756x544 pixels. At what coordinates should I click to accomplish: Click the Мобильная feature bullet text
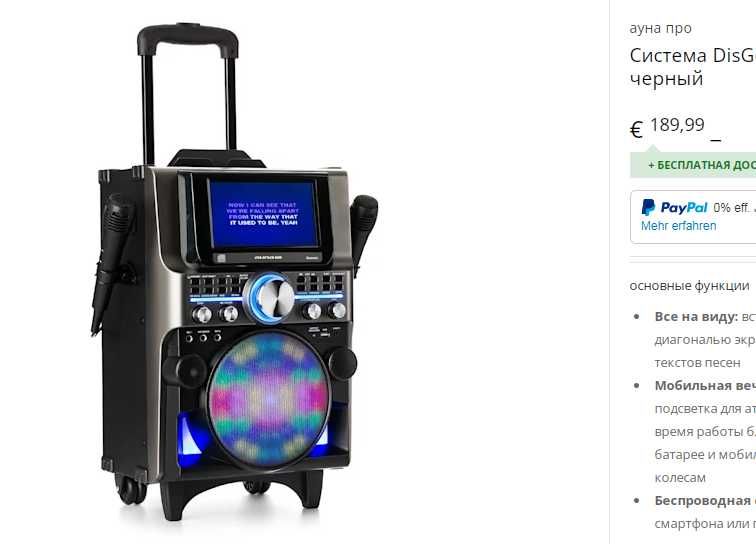pyautogui.click(x=705, y=432)
